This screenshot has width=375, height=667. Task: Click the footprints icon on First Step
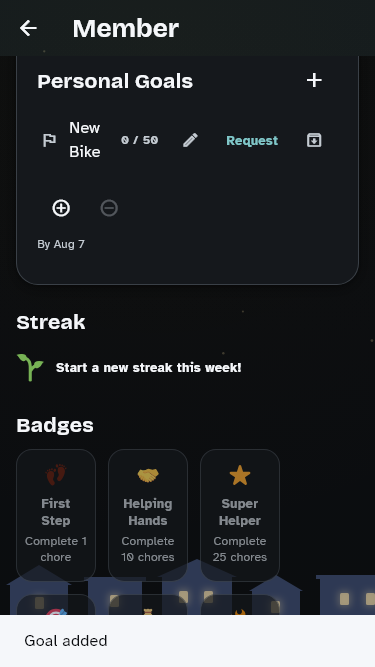56,475
